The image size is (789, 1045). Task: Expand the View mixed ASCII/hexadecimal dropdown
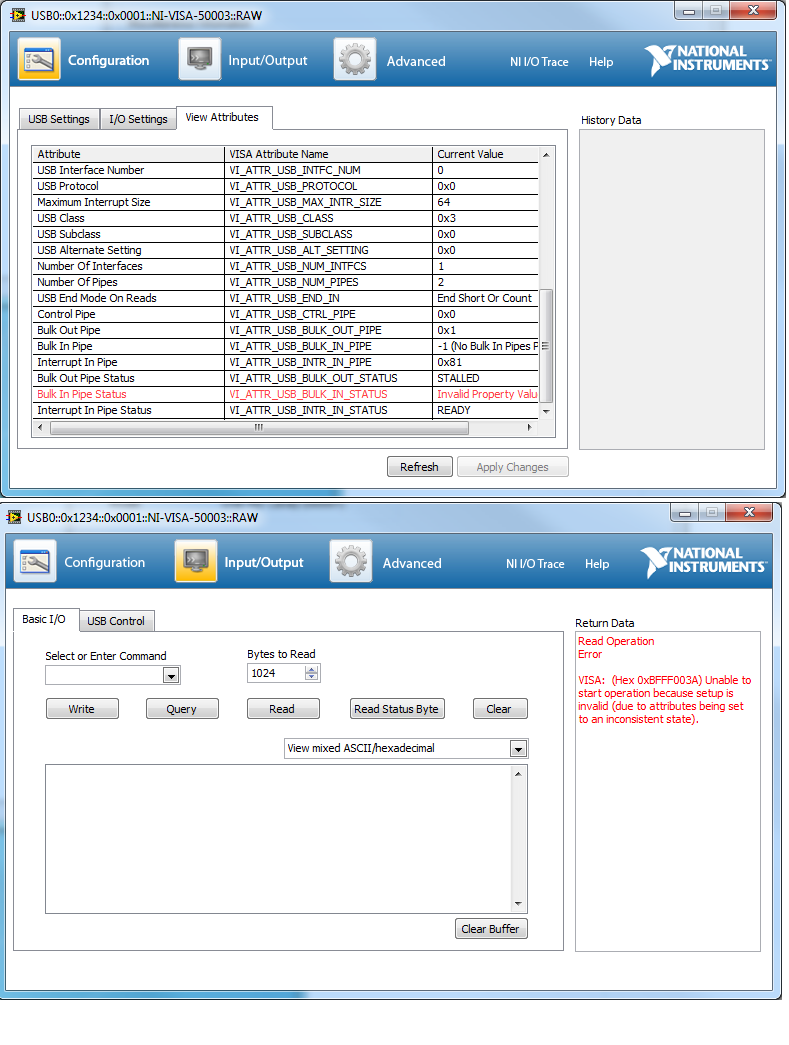pos(517,749)
